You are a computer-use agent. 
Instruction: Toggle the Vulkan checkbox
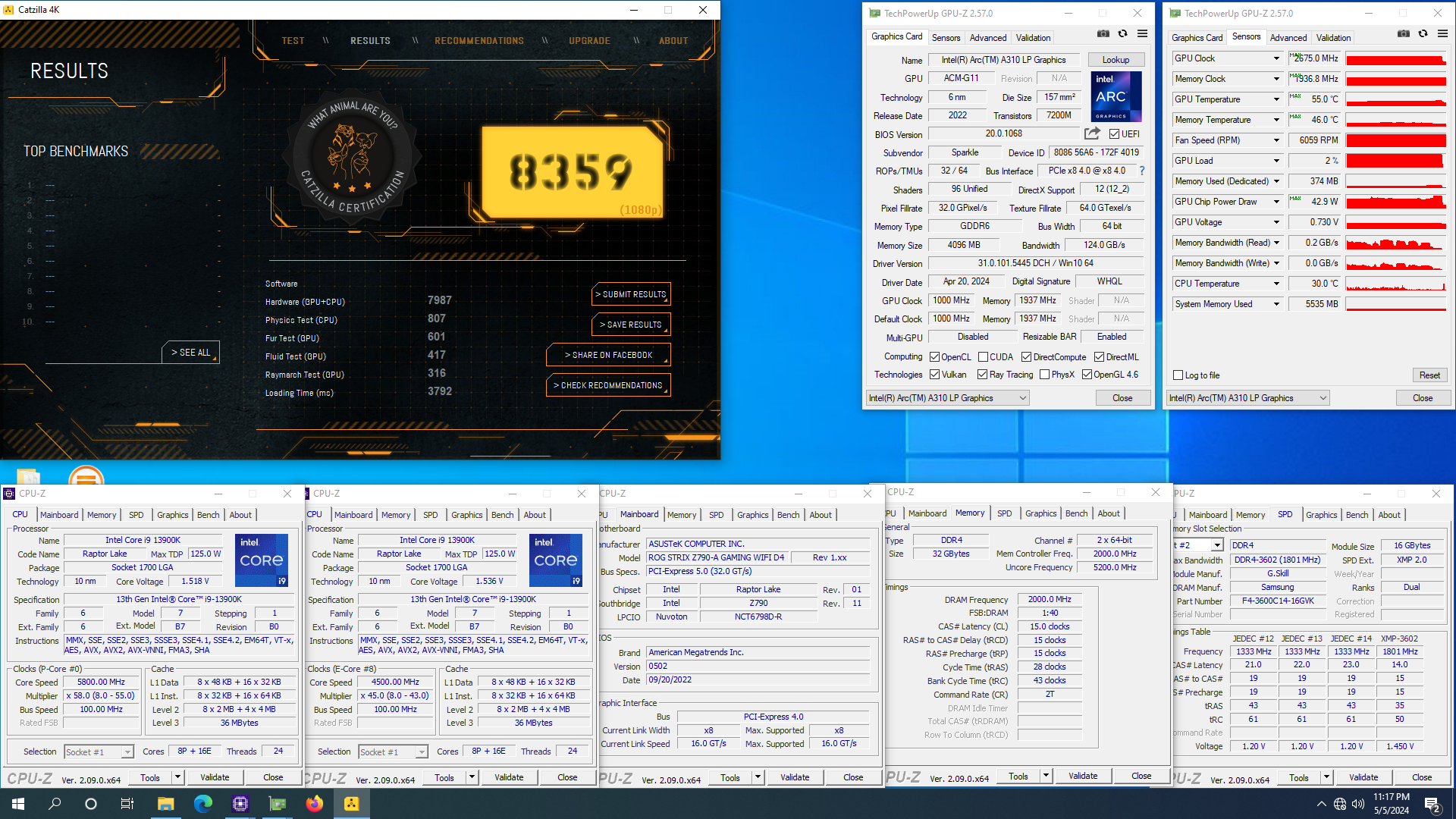coord(935,375)
